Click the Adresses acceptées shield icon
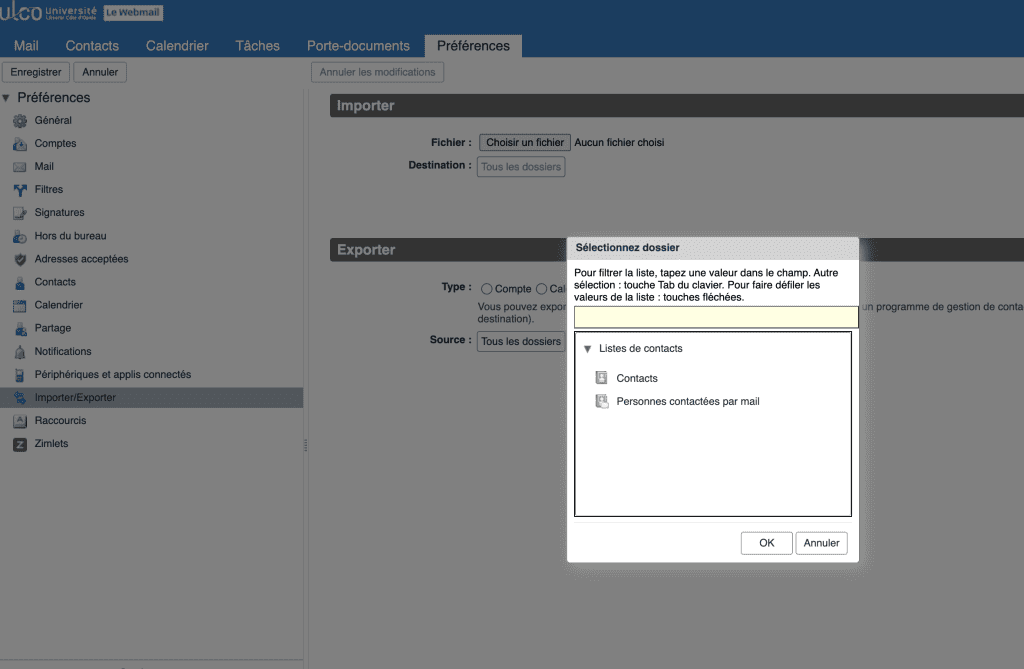Screen dimensions: 1024x669 [x=19, y=260]
